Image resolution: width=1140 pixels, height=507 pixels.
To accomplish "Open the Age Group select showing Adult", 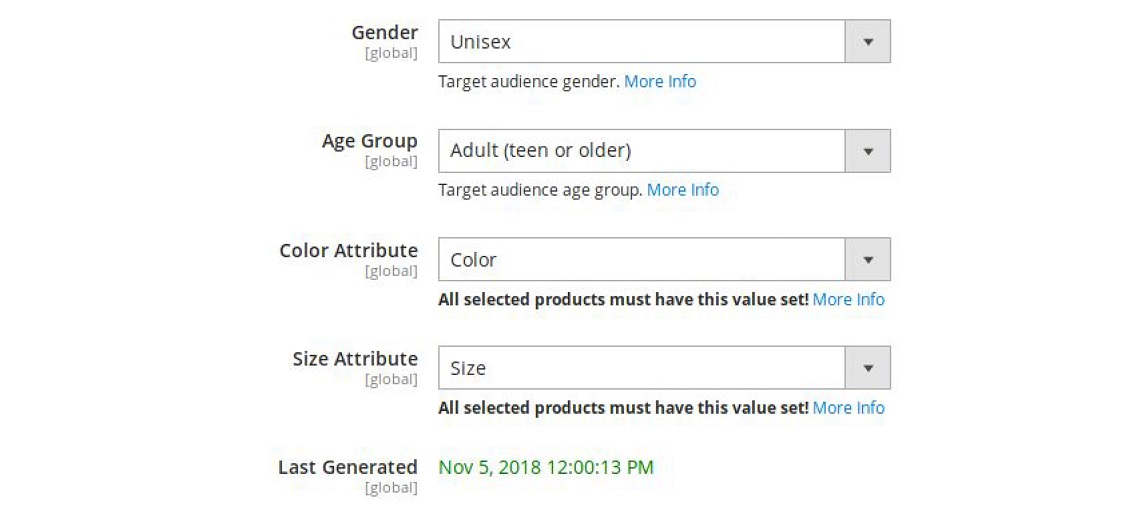I will pyautogui.click(x=642, y=151).
